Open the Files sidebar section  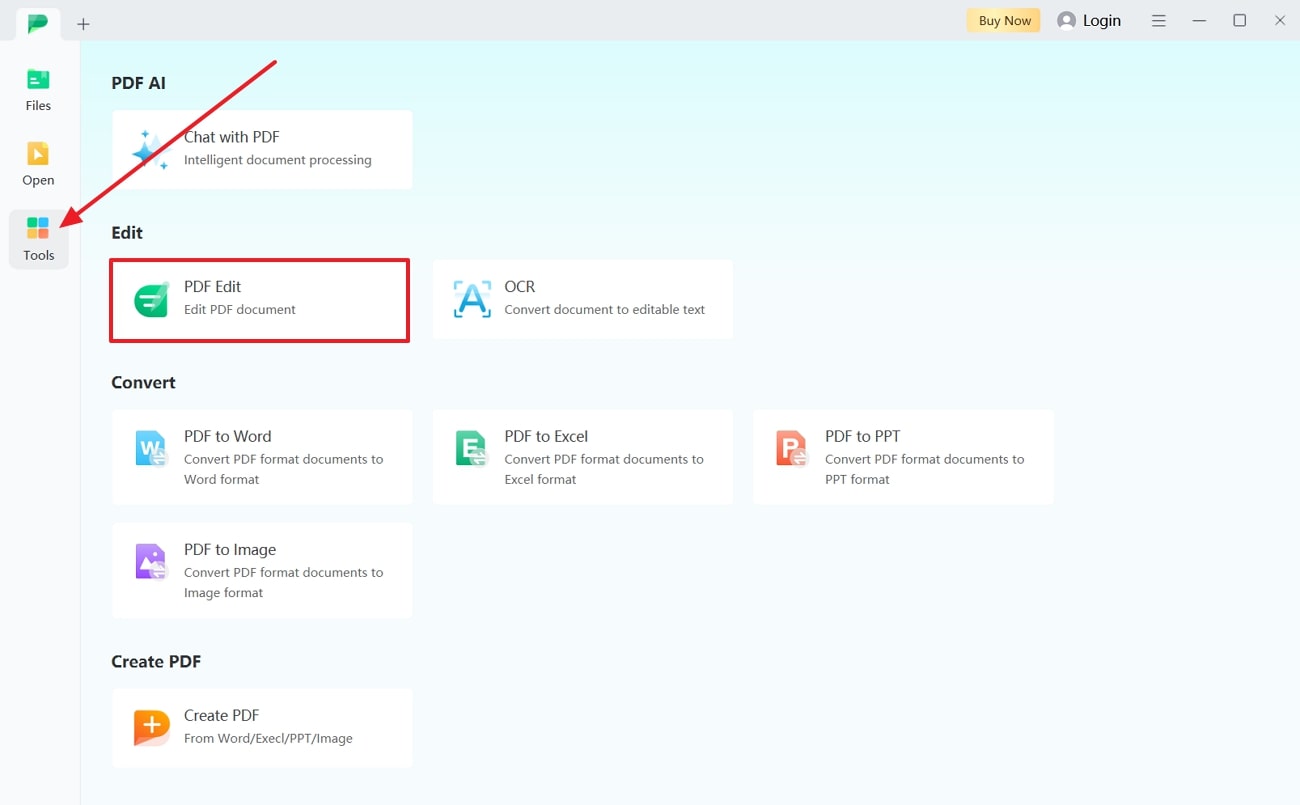[x=38, y=90]
